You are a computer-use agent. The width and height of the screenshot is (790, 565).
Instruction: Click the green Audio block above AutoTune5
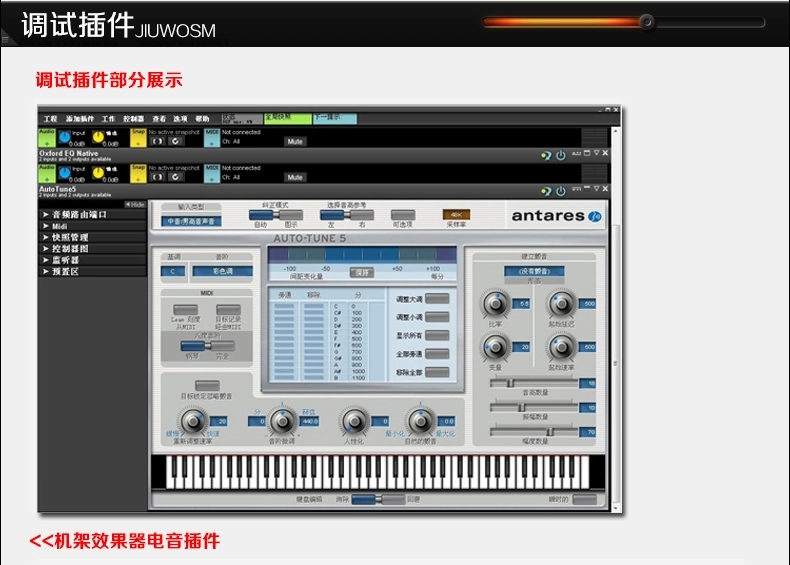coord(47,173)
